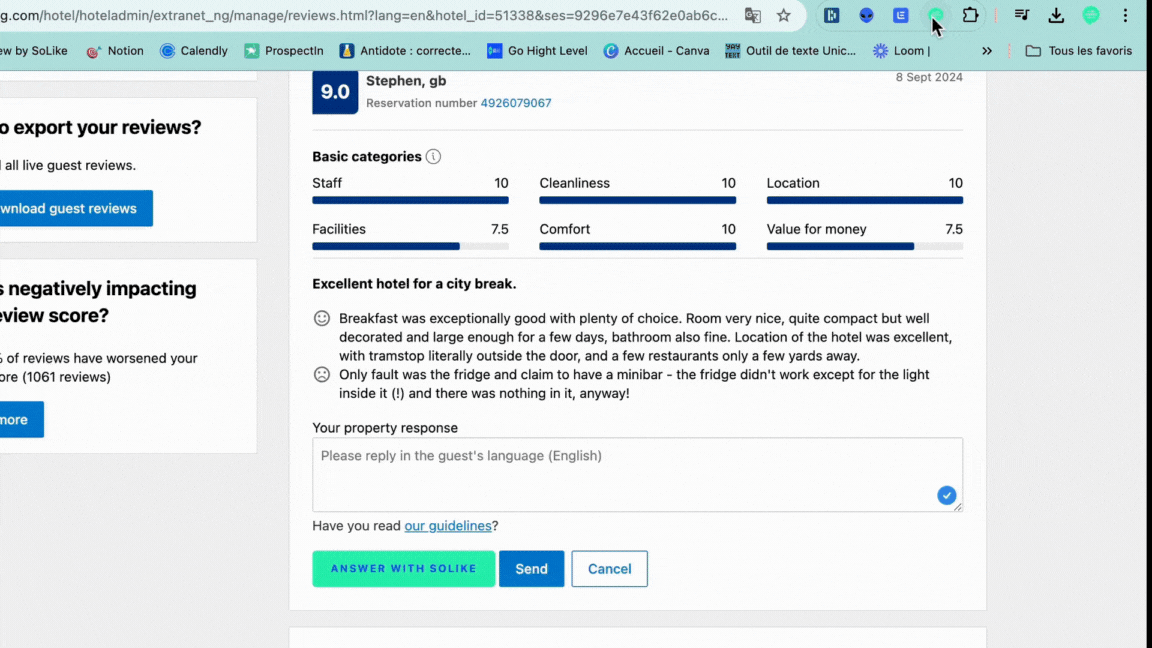Click the info icon beside Basic categories

[433, 157]
